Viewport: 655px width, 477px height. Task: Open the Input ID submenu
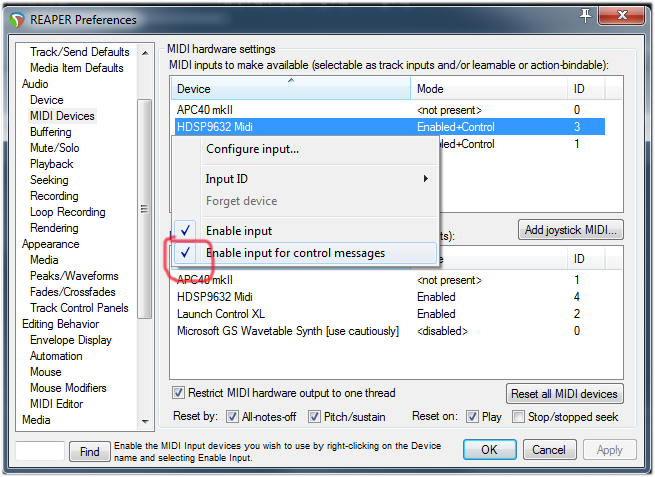305,179
